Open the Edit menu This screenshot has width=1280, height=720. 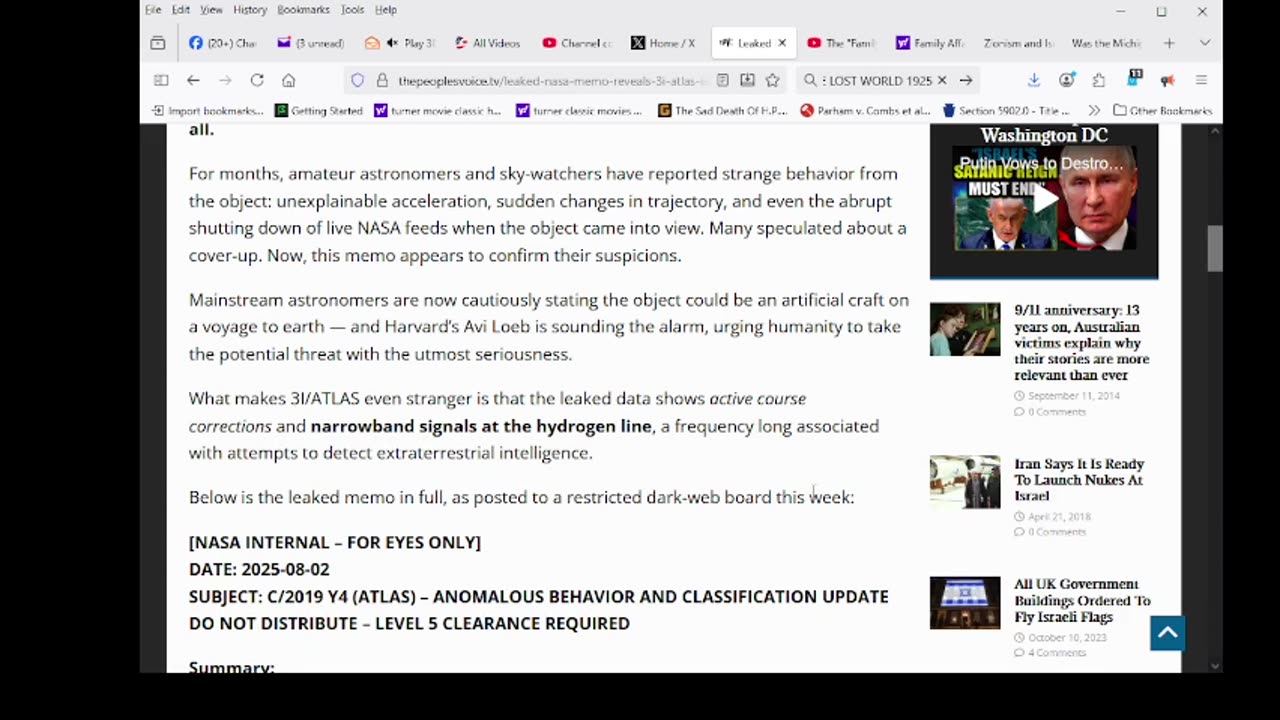coord(180,10)
